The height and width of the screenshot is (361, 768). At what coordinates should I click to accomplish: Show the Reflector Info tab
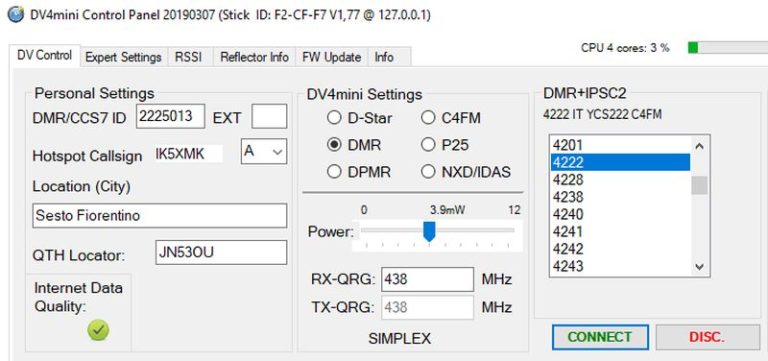pos(254,57)
